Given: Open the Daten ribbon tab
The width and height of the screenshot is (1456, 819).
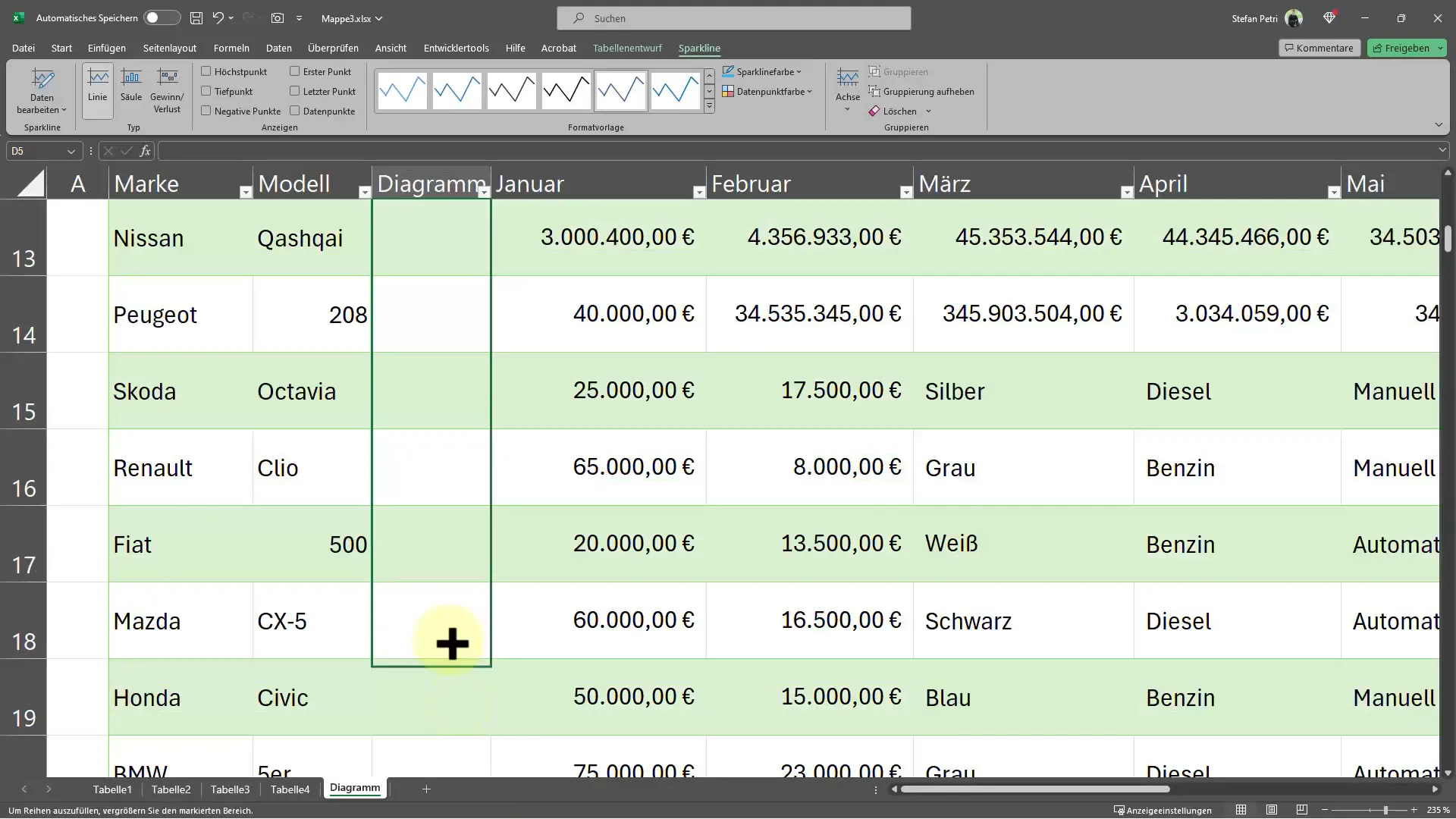Looking at the screenshot, I should tap(278, 48).
